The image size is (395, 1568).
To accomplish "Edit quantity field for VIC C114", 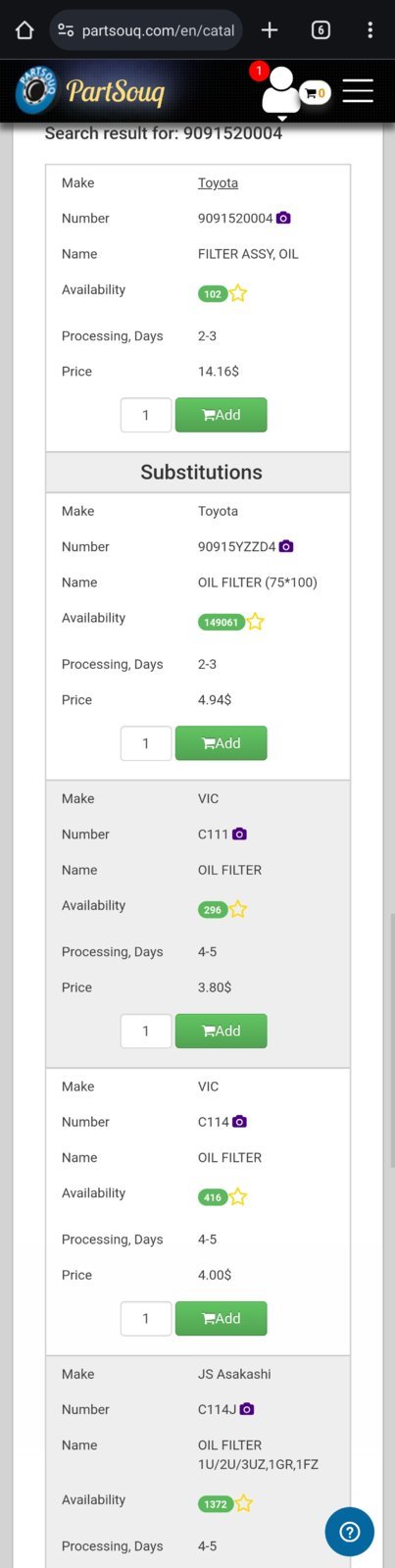I will tap(146, 1318).
